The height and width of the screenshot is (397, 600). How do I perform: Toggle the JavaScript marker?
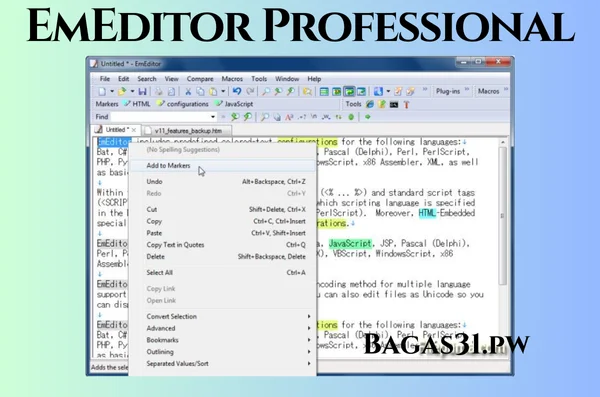(x=234, y=104)
